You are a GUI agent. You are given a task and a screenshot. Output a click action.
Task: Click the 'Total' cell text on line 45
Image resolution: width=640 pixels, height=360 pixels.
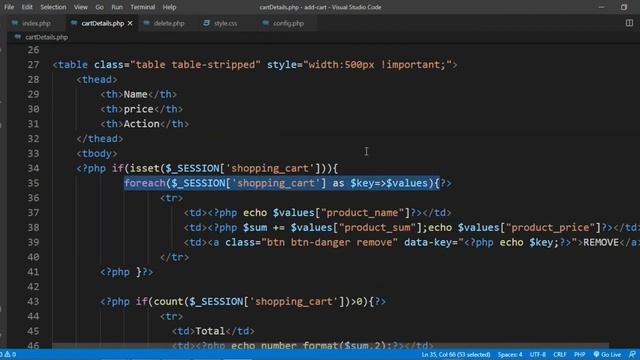click(x=210, y=331)
